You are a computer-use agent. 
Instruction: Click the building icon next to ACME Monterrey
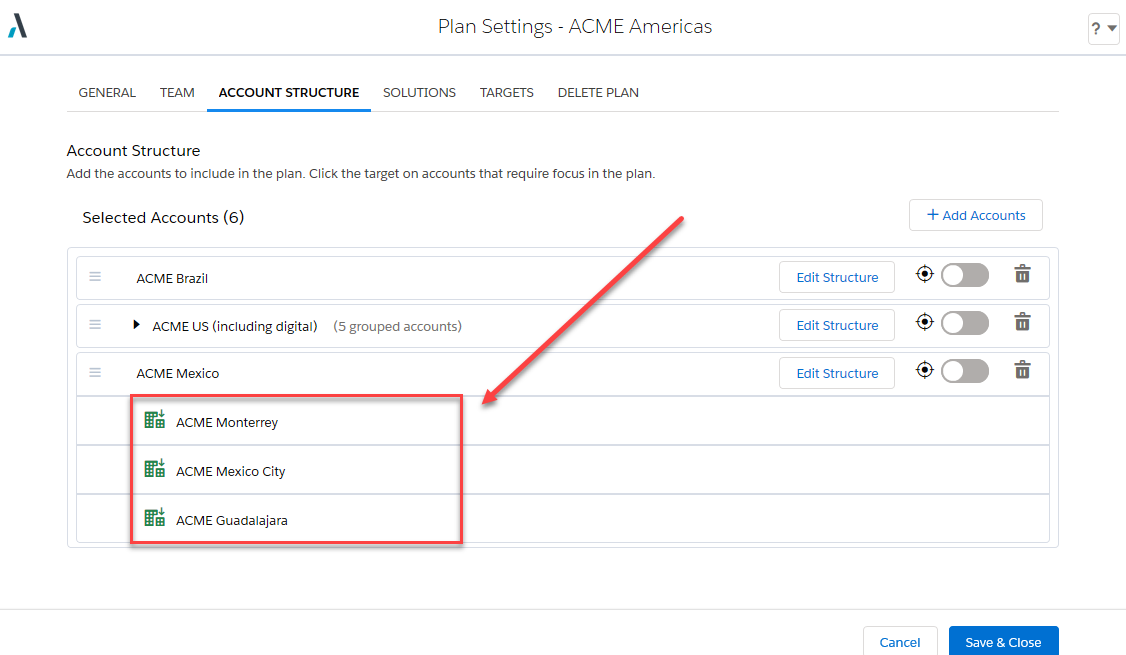pyautogui.click(x=154, y=419)
